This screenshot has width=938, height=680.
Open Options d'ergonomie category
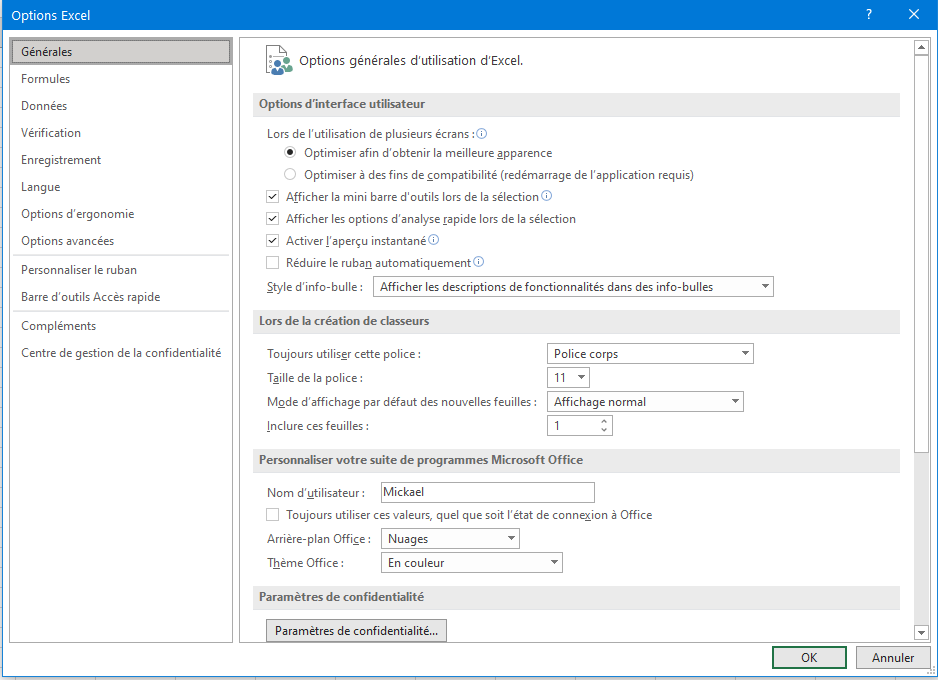tap(121, 214)
